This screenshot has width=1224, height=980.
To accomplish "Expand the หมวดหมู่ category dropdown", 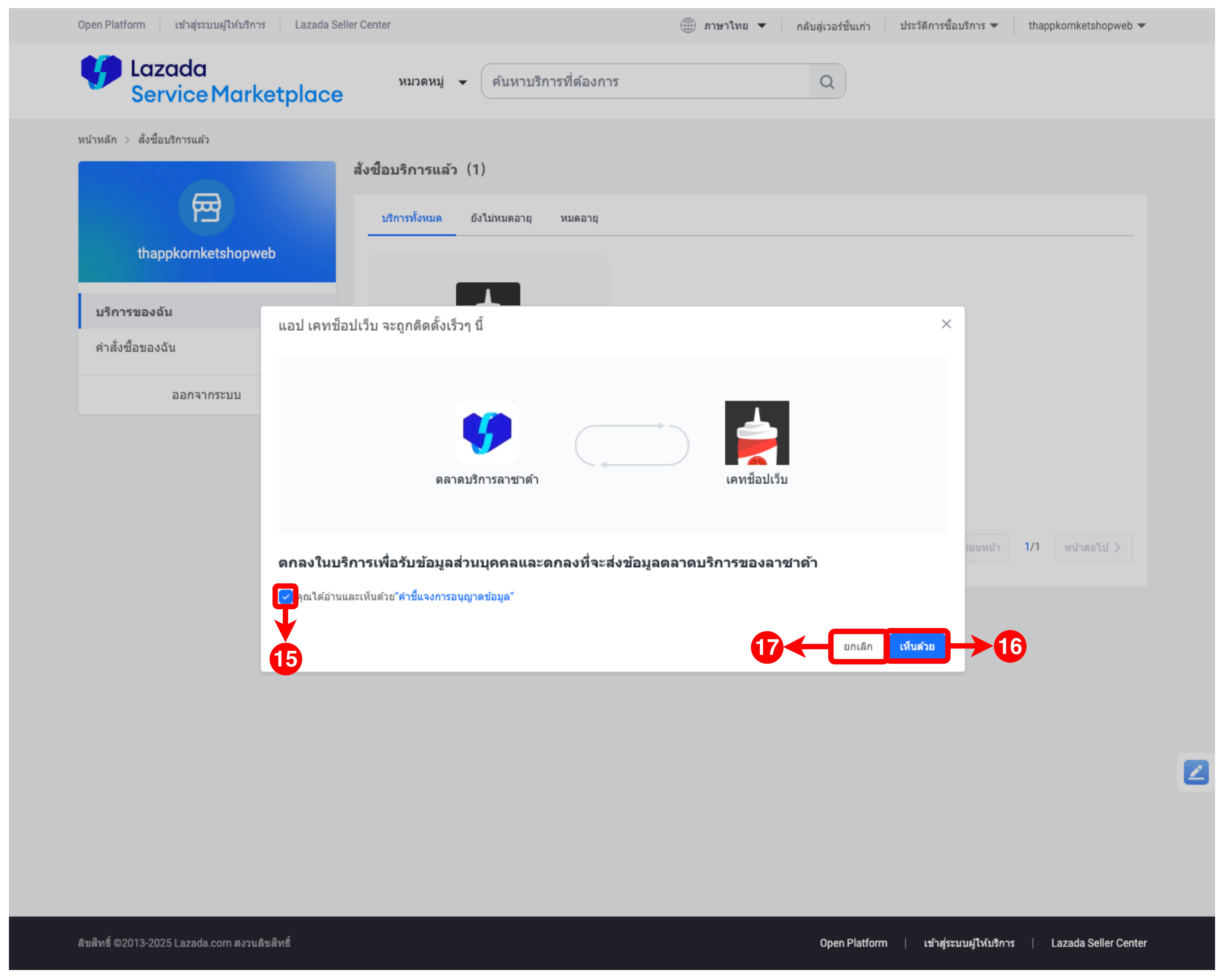I will [x=433, y=82].
